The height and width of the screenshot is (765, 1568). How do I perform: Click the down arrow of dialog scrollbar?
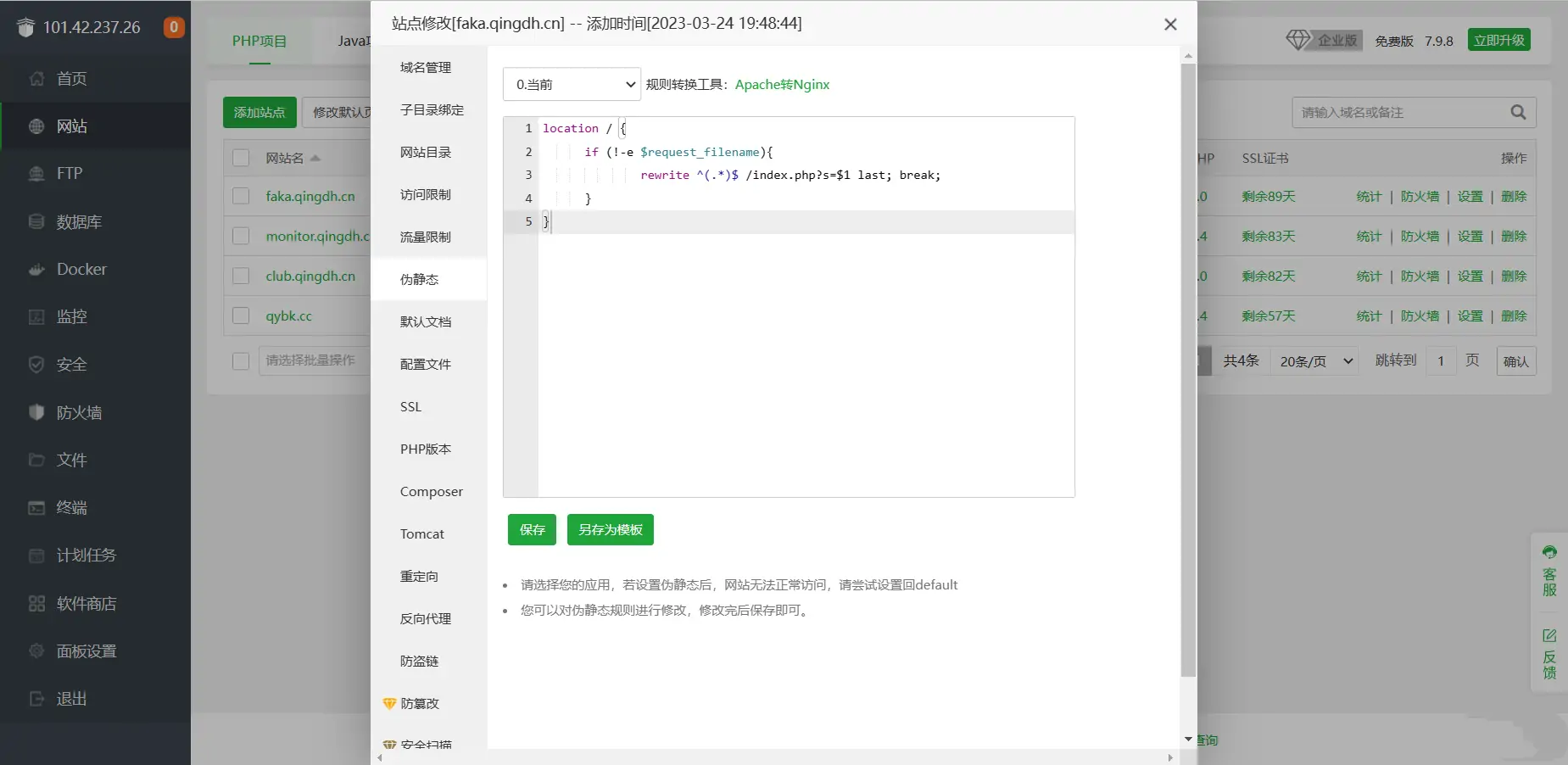(x=1188, y=739)
